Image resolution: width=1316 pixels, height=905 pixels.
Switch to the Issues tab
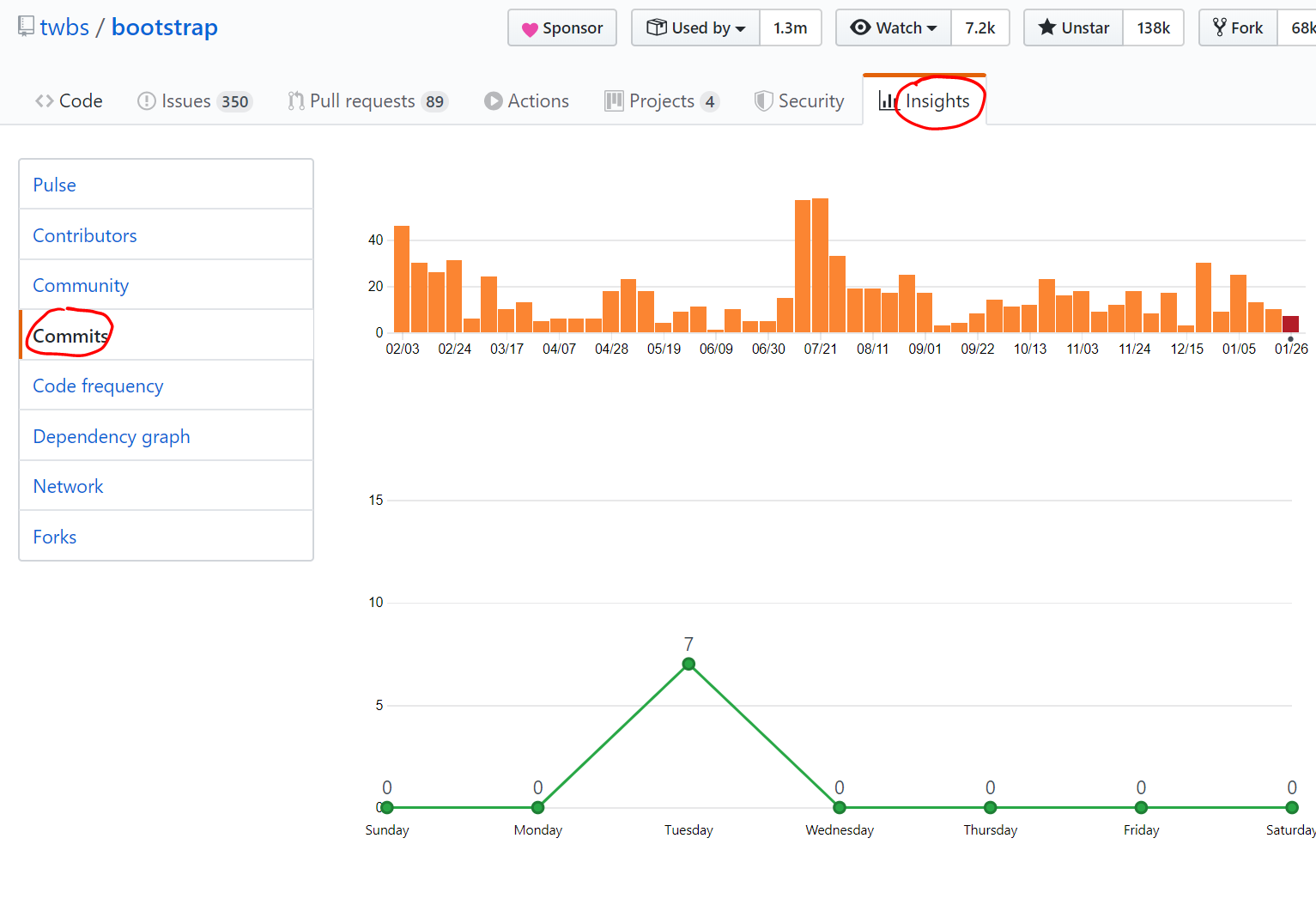(x=195, y=101)
